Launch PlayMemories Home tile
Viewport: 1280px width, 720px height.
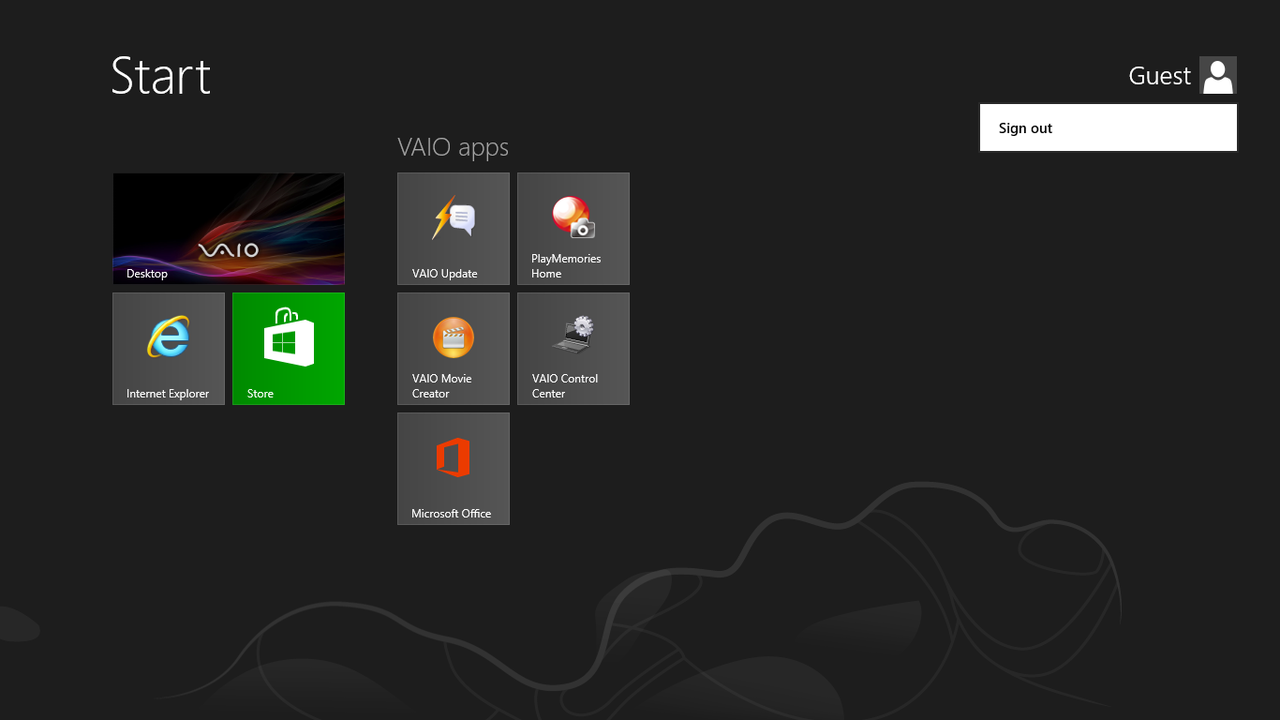[573, 229]
